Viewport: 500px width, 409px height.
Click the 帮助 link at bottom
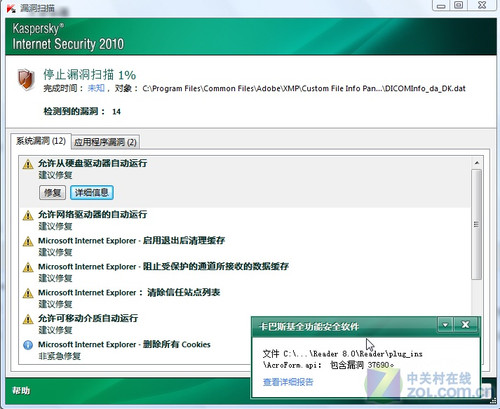pyautogui.click(x=21, y=390)
